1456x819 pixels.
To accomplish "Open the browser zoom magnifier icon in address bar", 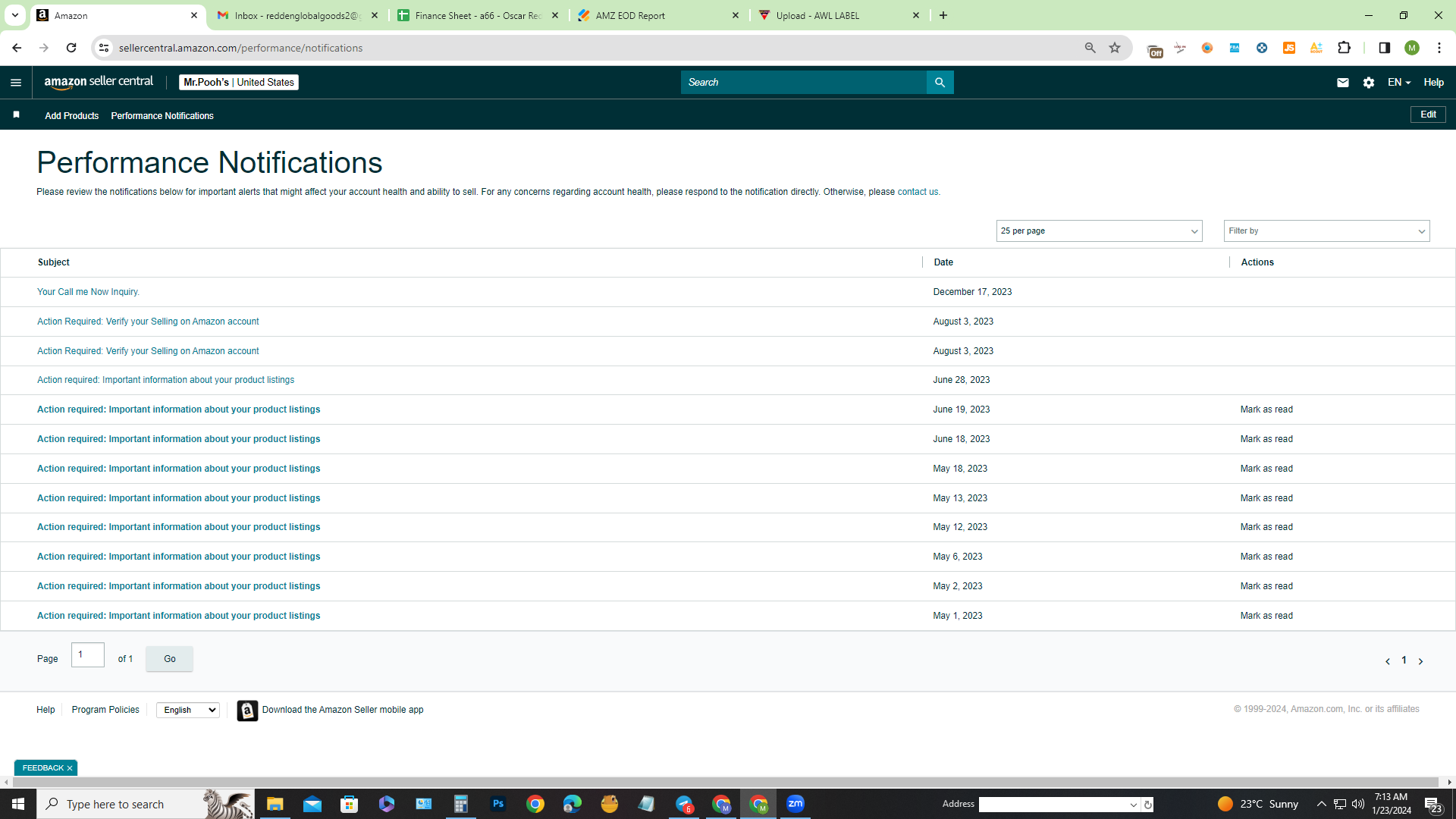I will [x=1090, y=48].
